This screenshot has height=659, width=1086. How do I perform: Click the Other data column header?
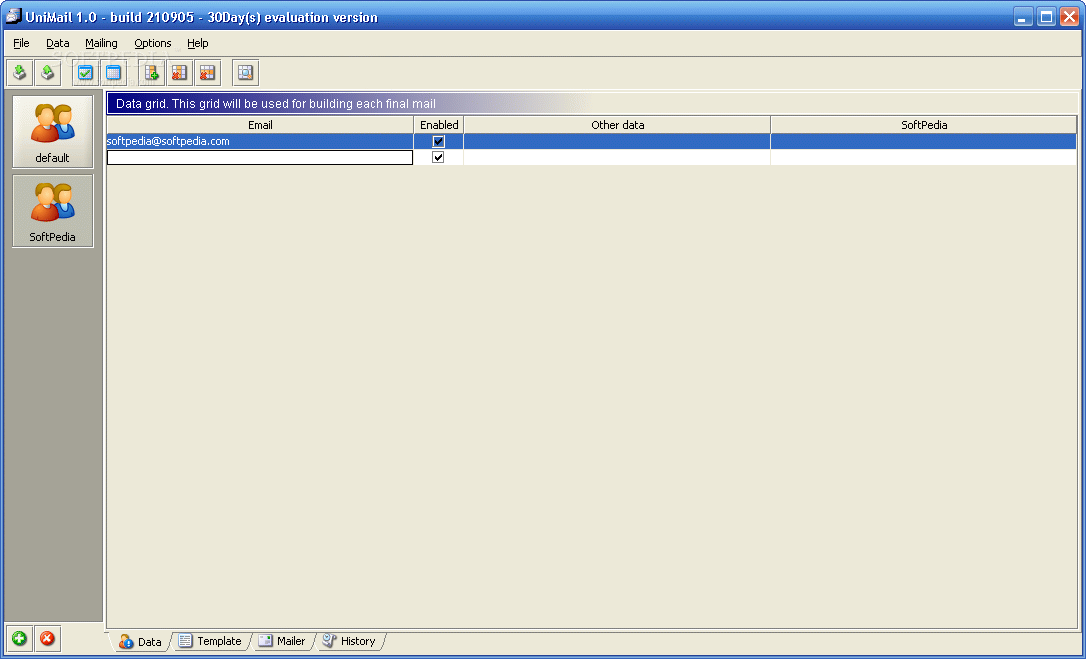click(617, 125)
